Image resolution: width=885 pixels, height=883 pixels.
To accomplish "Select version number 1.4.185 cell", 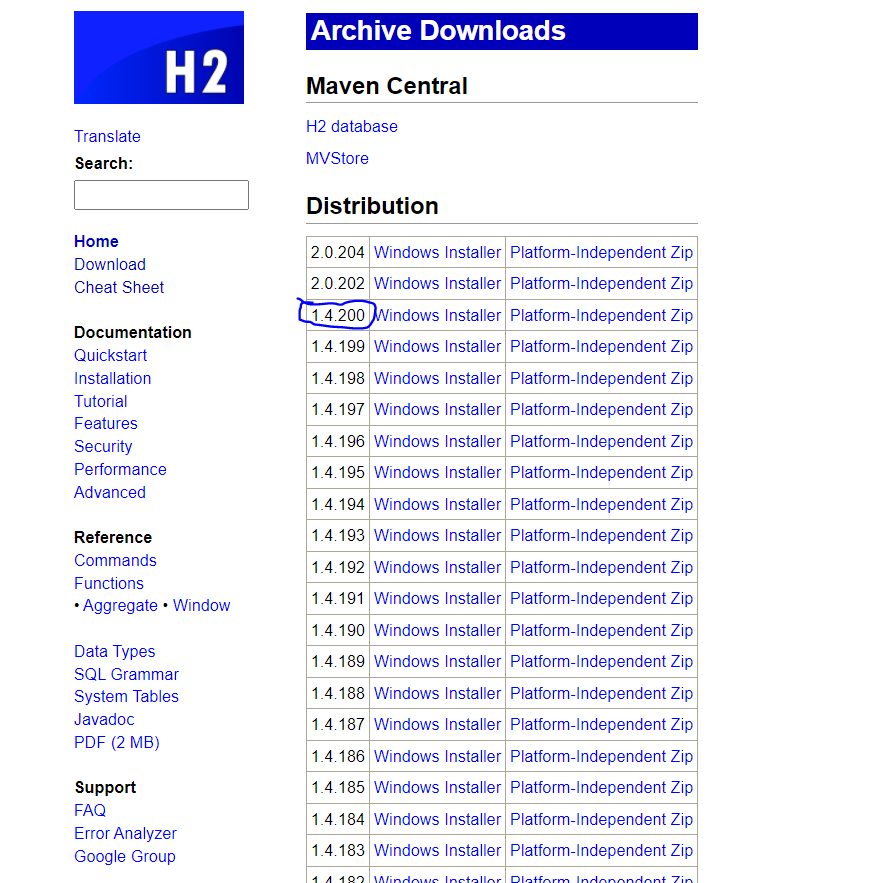I will point(338,787).
